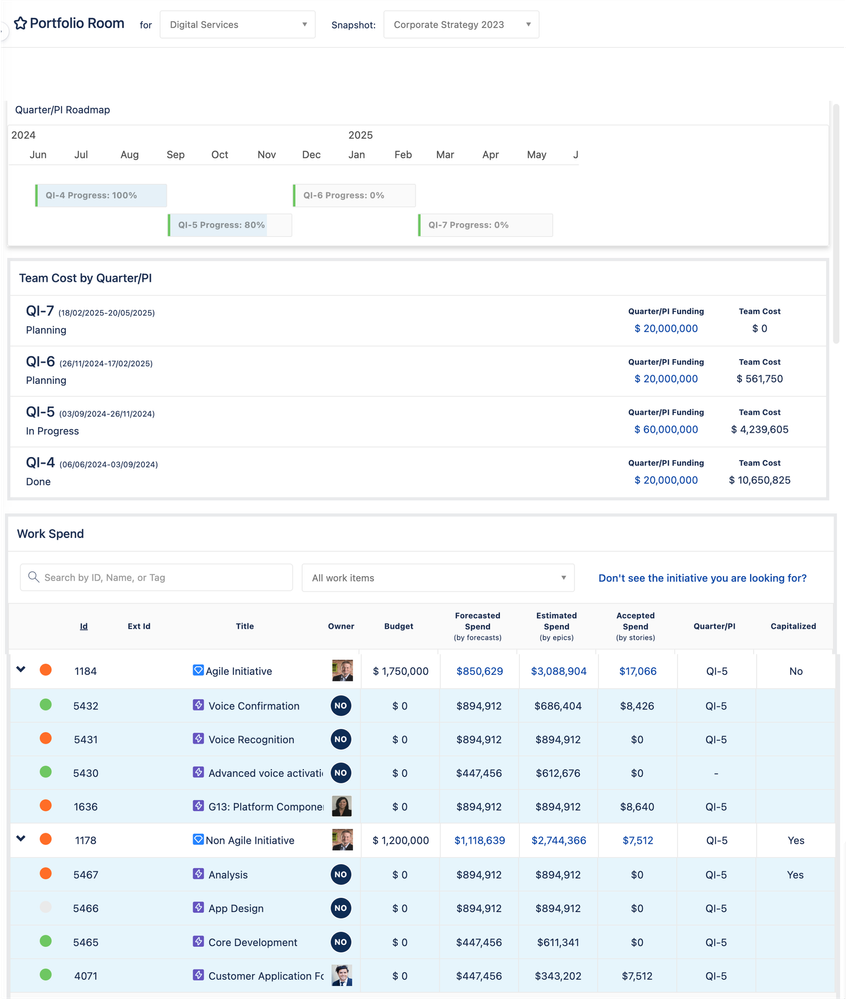Click the search magnifier icon in Work Spend
This screenshot has width=846, height=999.
[x=34, y=578]
